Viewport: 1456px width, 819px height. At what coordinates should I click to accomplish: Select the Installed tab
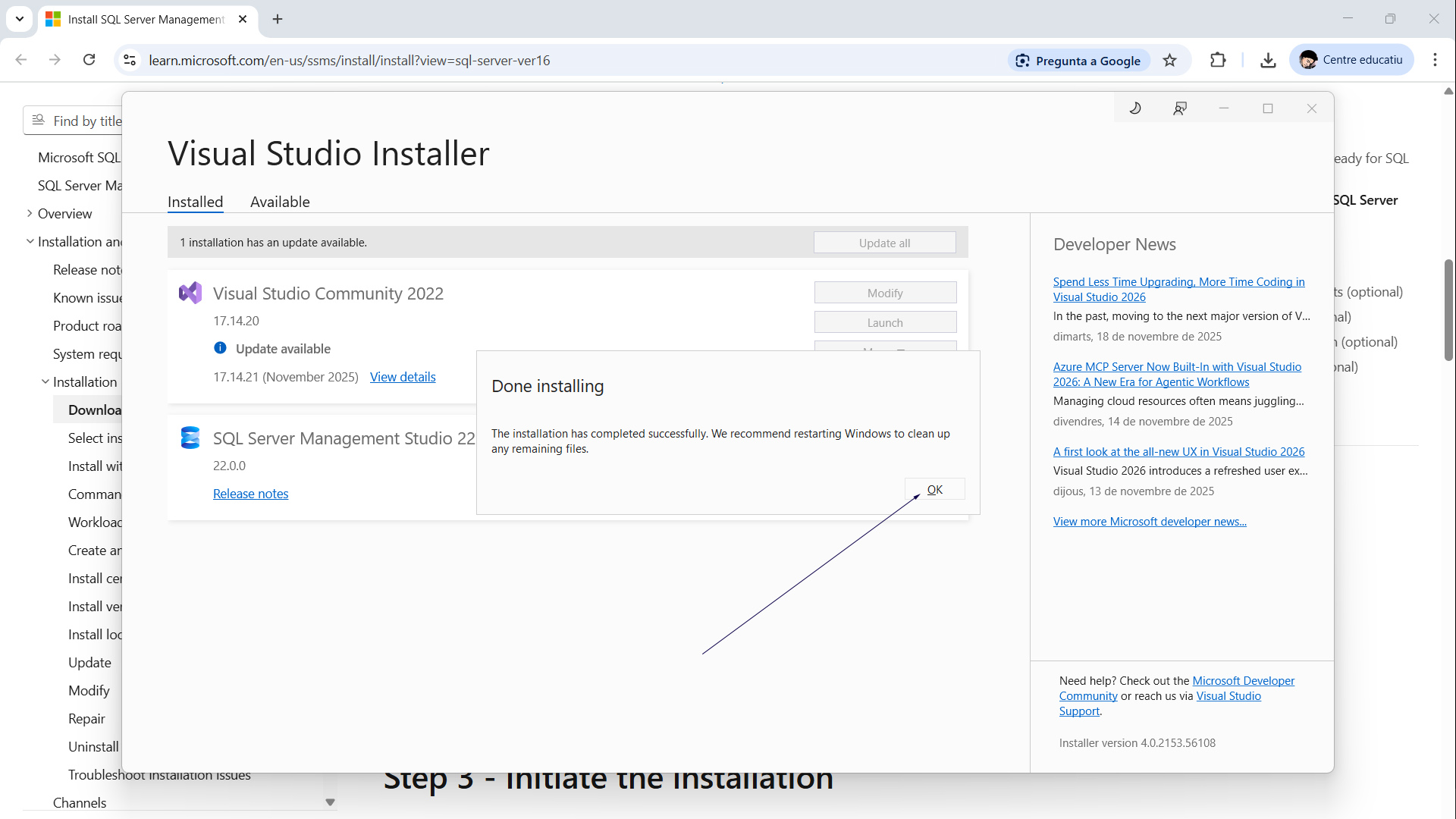point(195,202)
